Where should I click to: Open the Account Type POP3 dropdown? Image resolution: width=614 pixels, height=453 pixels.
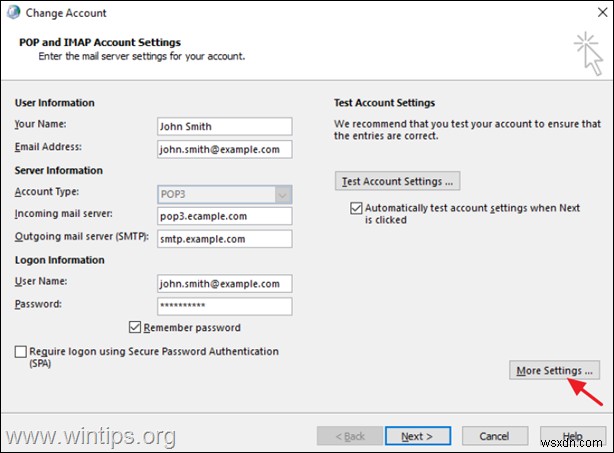tap(282, 193)
